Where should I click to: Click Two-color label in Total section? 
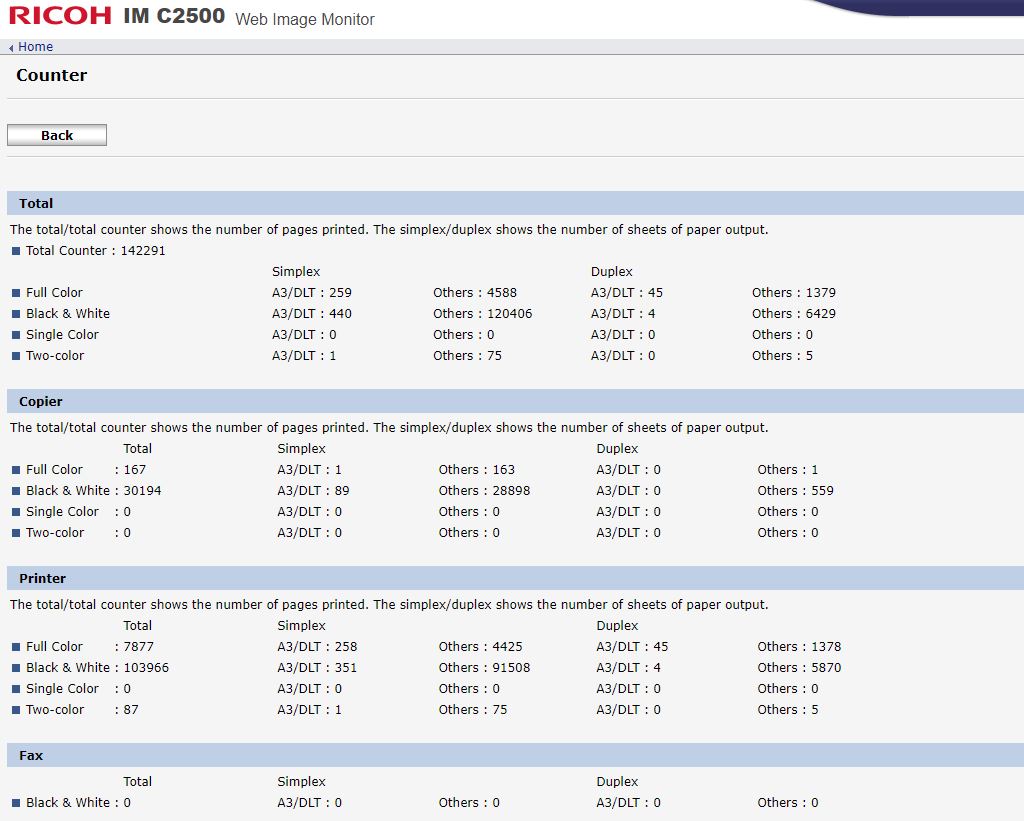(x=55, y=356)
